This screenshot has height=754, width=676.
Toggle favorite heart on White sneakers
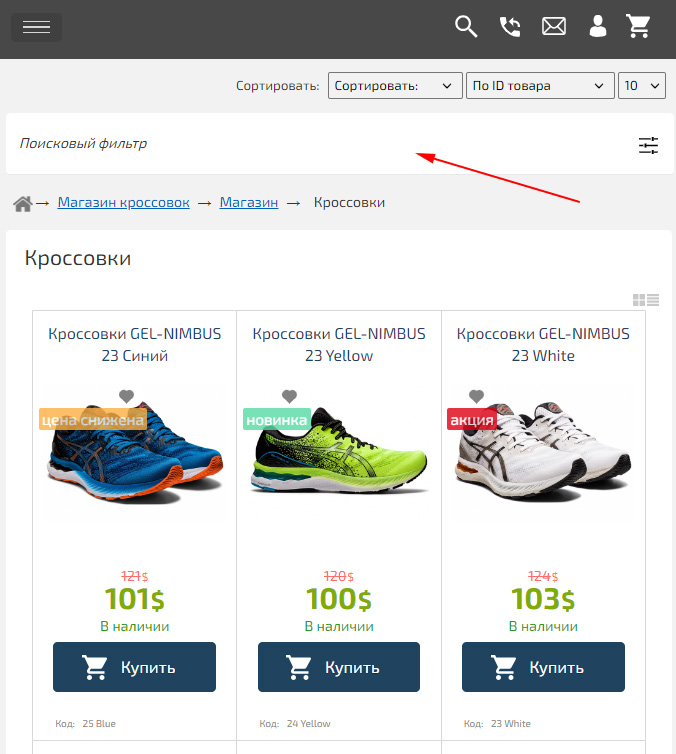(476, 396)
